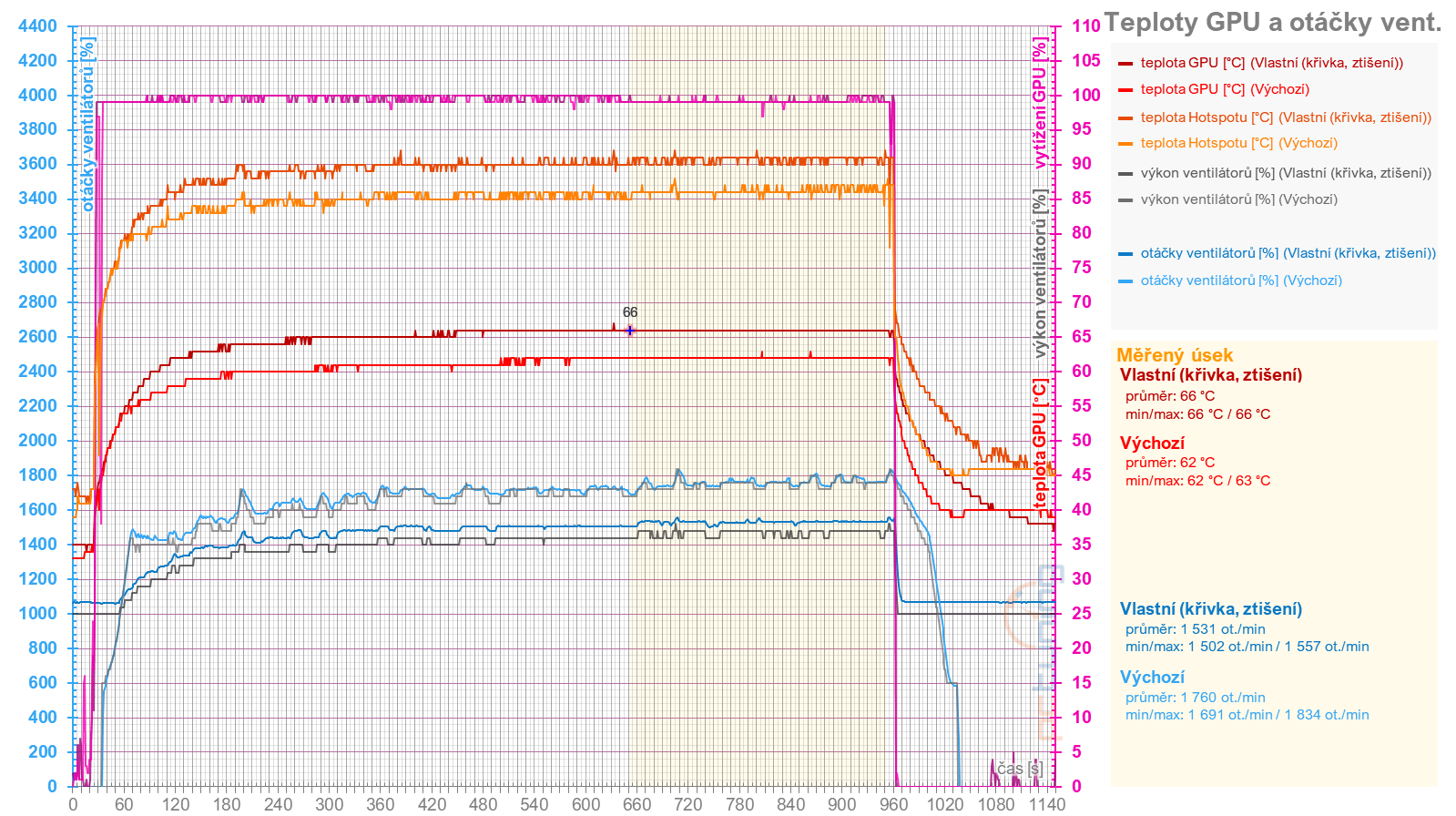Screen dimensions: 1456x816
Task: Select legend entry 'výkon ventilátorů [%] (Výchozí)'
Action: point(1238,199)
